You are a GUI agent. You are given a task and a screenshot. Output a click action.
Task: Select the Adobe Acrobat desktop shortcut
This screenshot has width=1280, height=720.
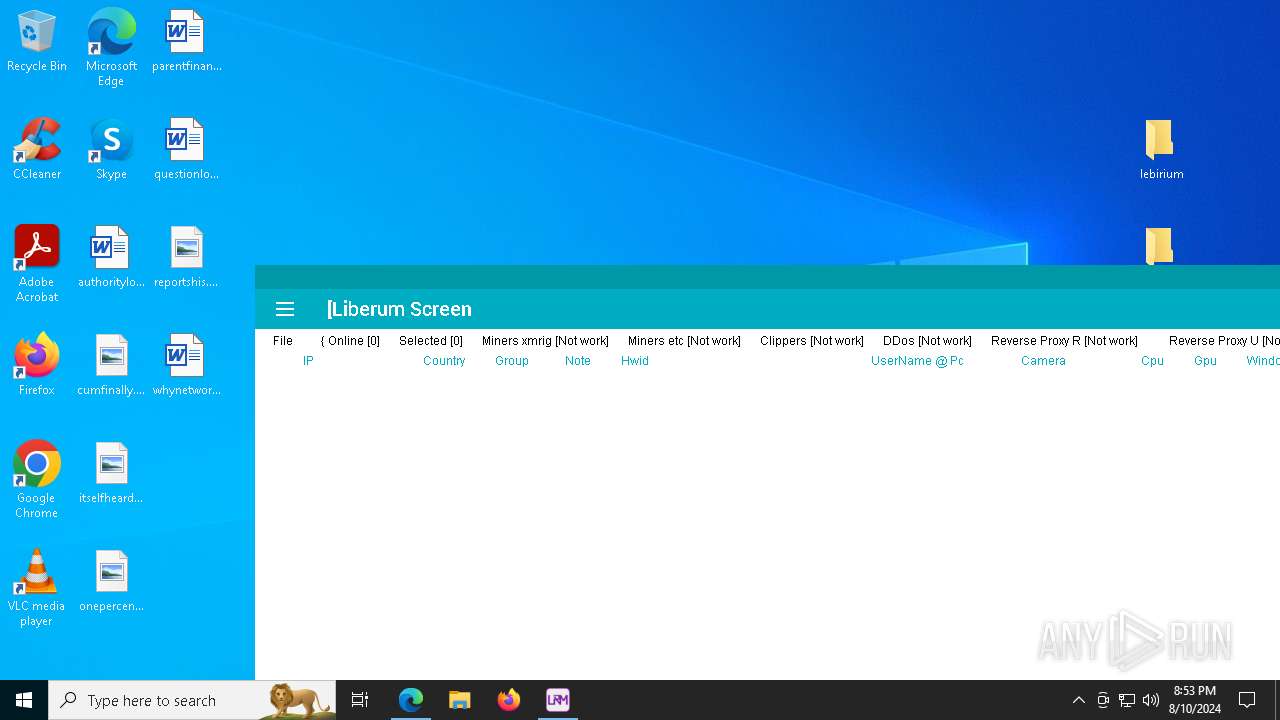[x=37, y=264]
